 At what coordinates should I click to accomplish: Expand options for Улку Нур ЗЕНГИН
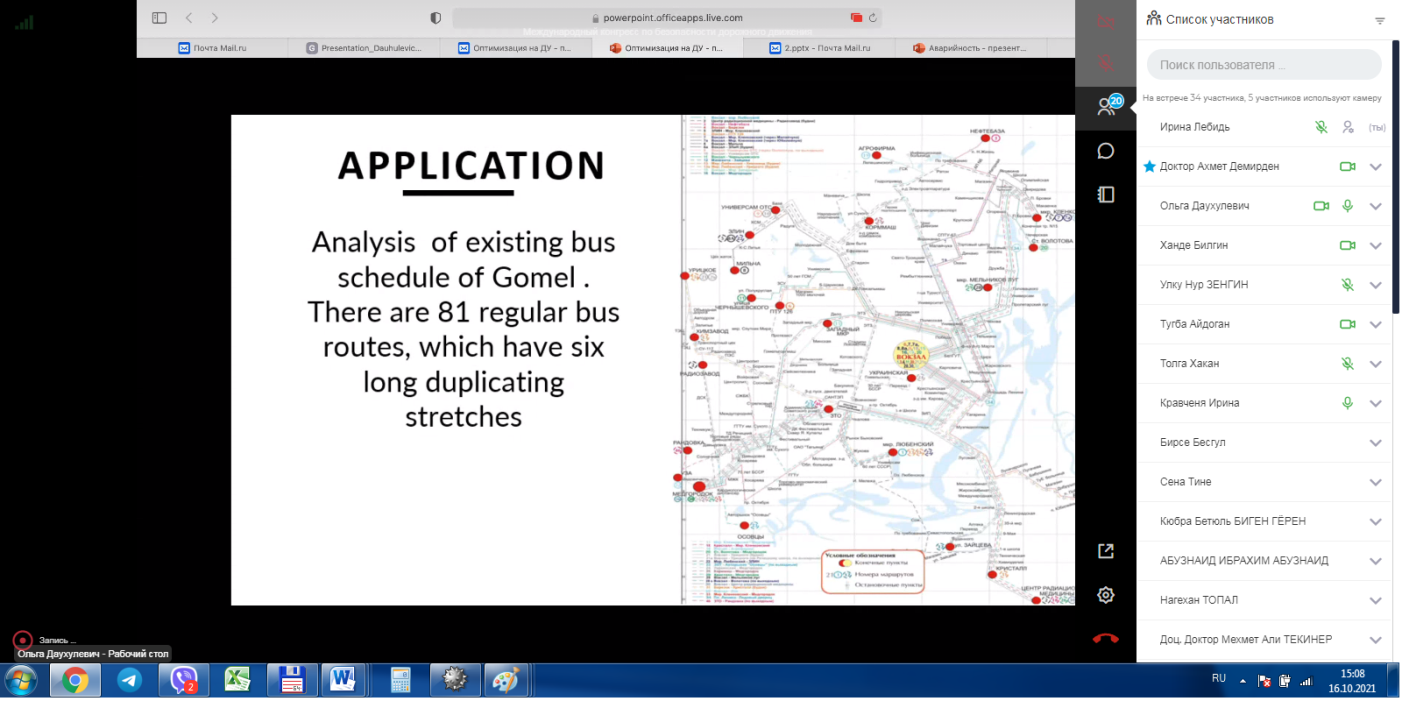pyautogui.click(x=1376, y=285)
